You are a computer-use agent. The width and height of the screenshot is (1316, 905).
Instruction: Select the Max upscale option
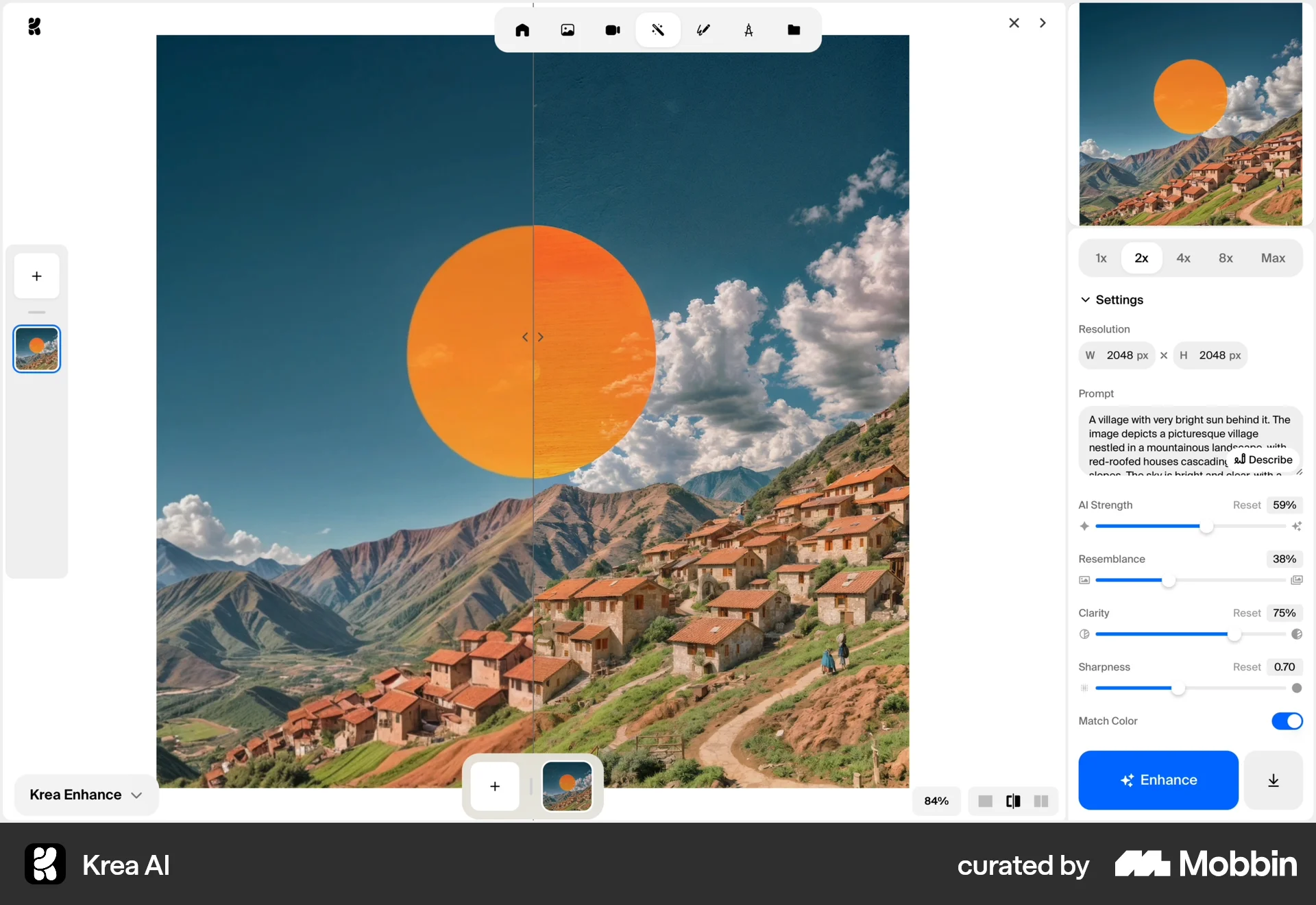(x=1273, y=258)
